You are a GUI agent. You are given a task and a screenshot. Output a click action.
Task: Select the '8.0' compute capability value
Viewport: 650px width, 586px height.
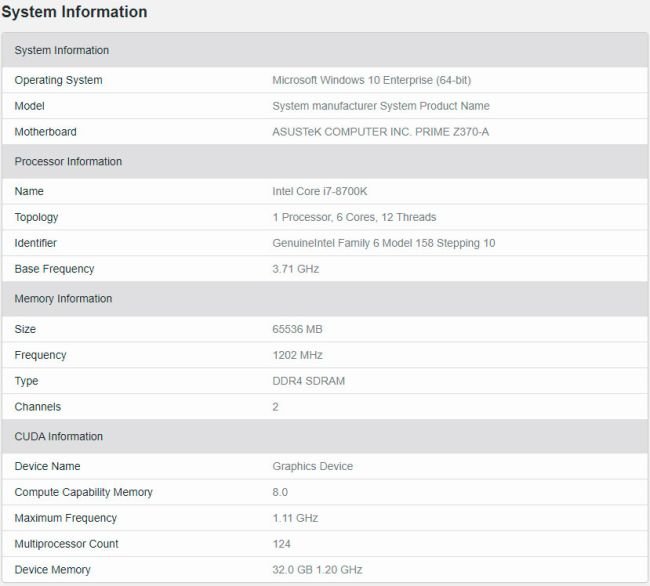click(x=280, y=492)
